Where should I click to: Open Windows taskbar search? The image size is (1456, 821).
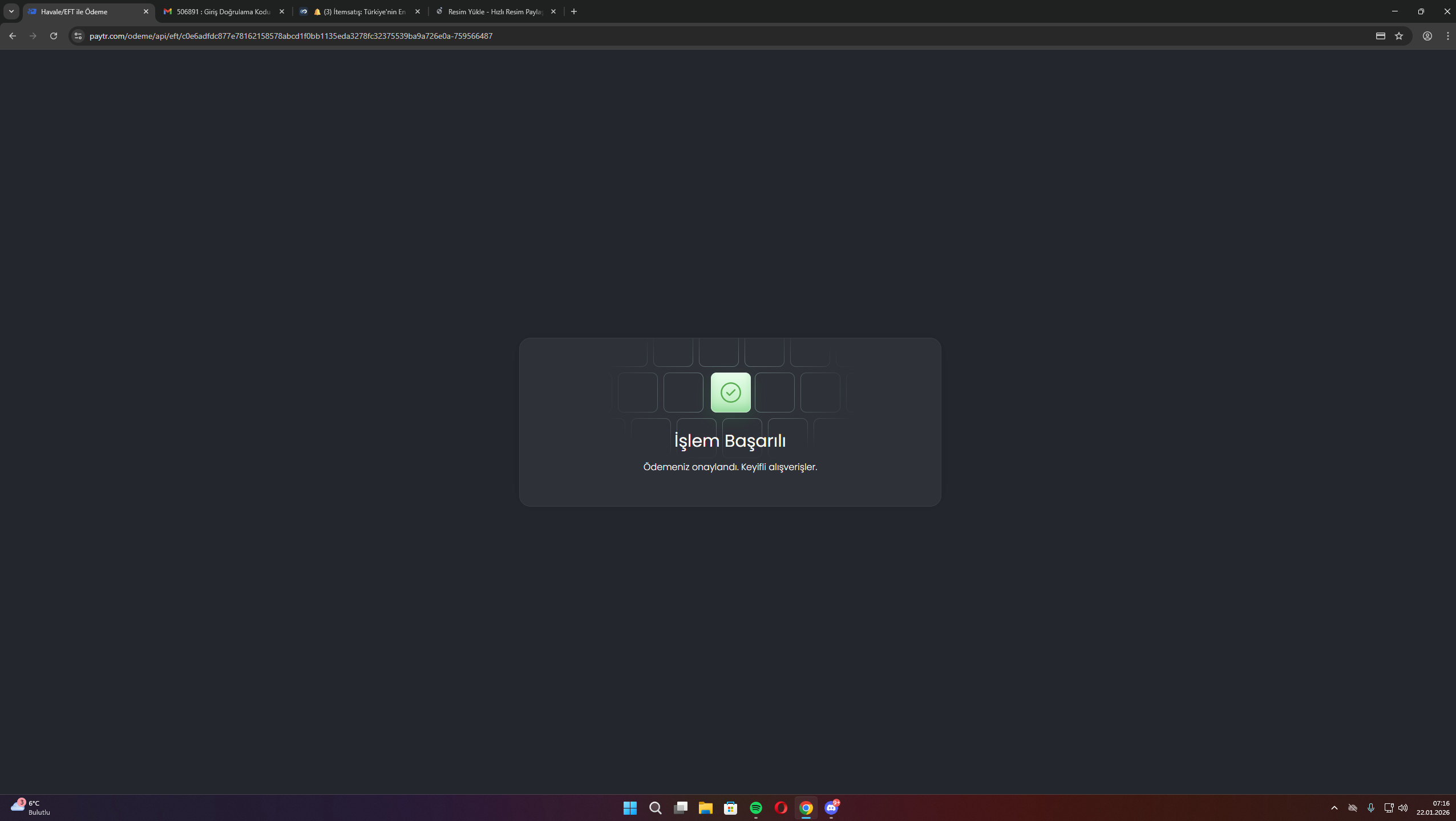(x=655, y=808)
